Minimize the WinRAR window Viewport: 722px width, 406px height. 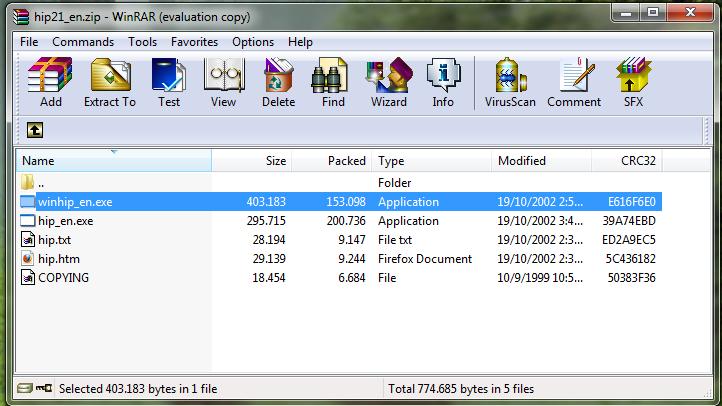tap(625, 13)
